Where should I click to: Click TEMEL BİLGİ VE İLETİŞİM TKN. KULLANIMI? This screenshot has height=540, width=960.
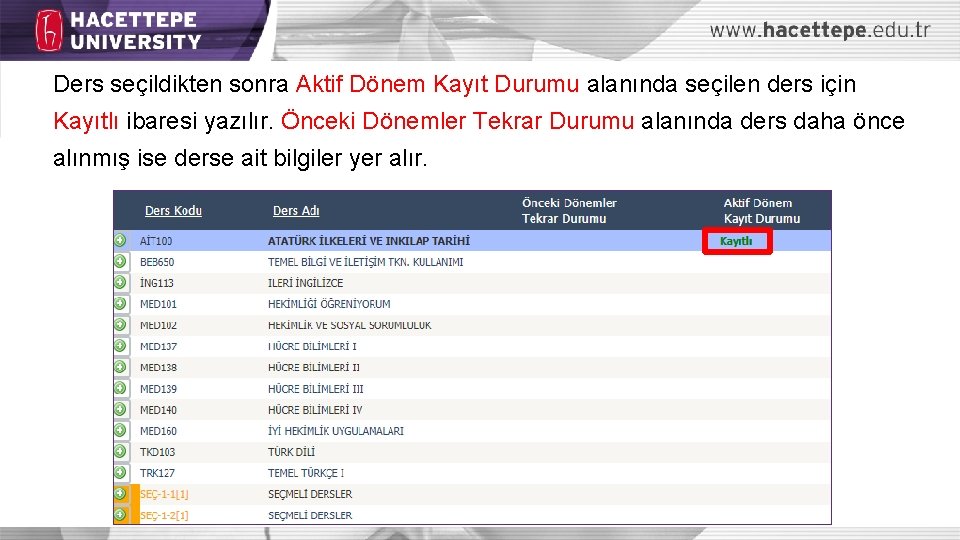366,262
